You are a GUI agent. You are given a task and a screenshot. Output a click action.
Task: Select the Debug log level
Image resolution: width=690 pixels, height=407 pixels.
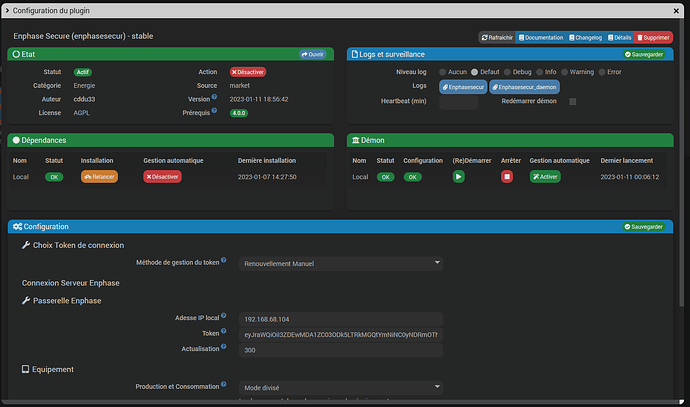click(507, 72)
